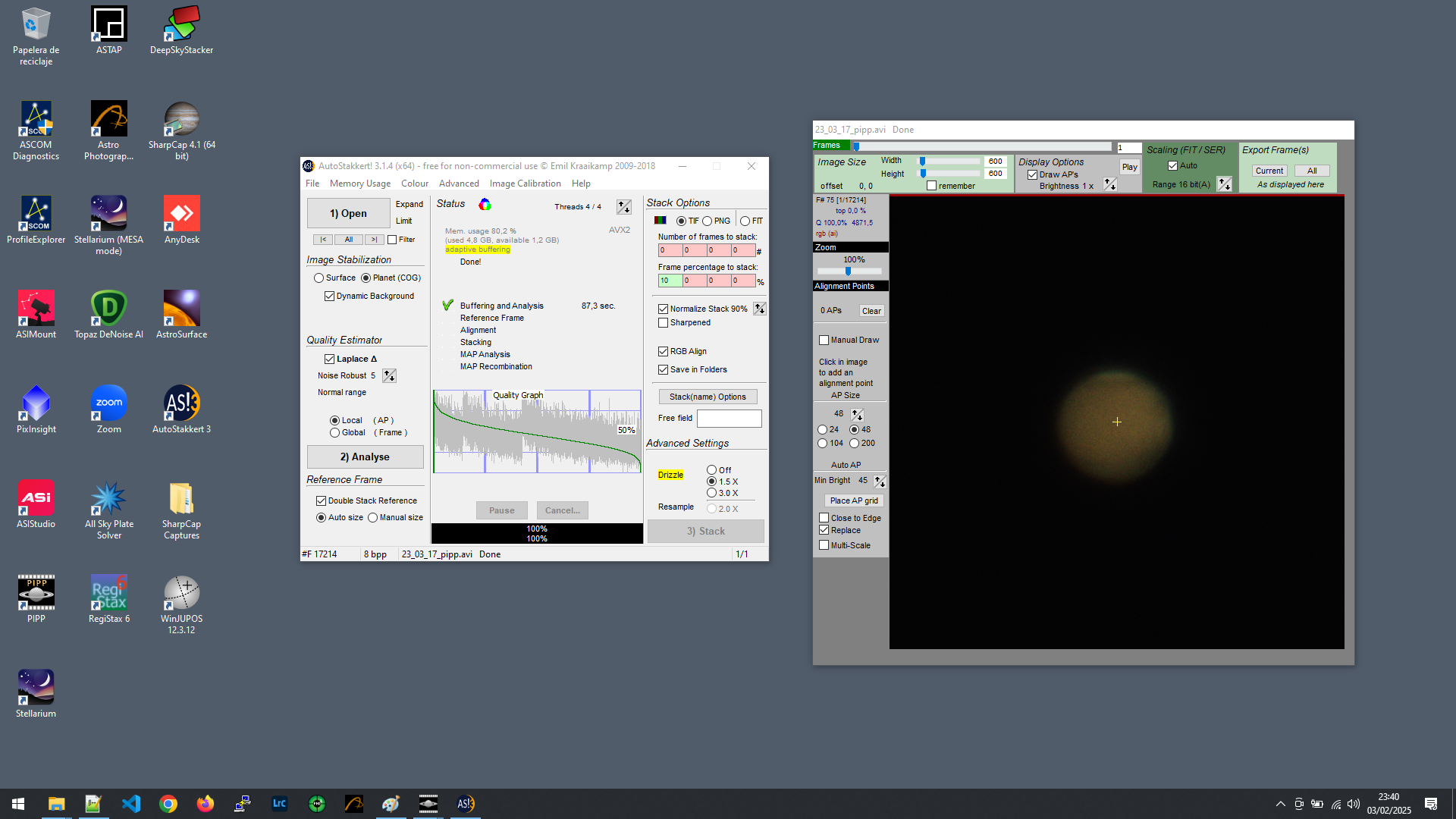The width and height of the screenshot is (1456, 819).
Task: Open the Image Calibration menu
Action: 524,183
